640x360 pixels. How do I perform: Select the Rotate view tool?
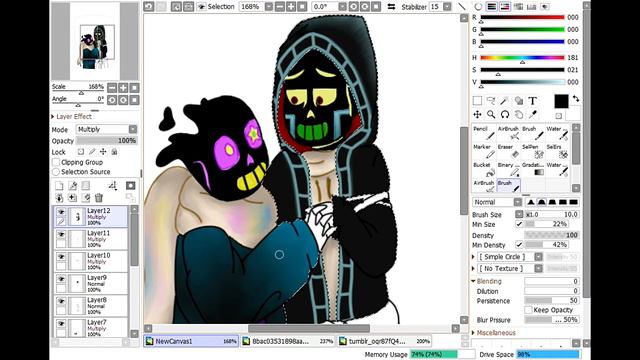click(505, 114)
